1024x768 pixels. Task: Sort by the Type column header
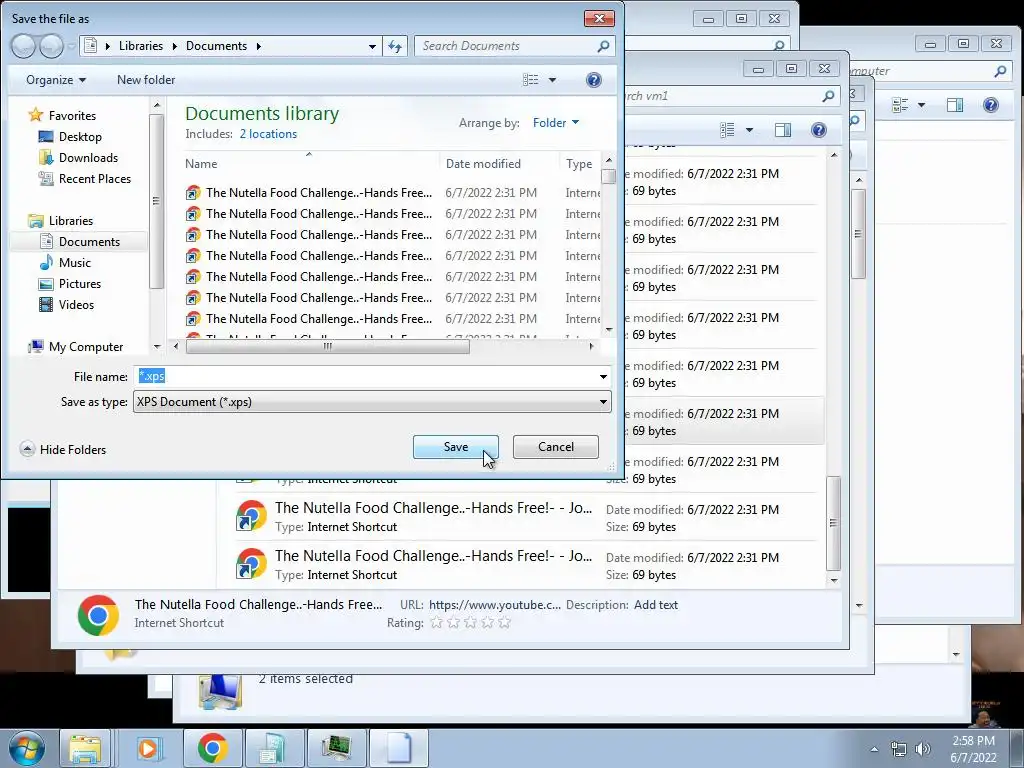(x=579, y=164)
